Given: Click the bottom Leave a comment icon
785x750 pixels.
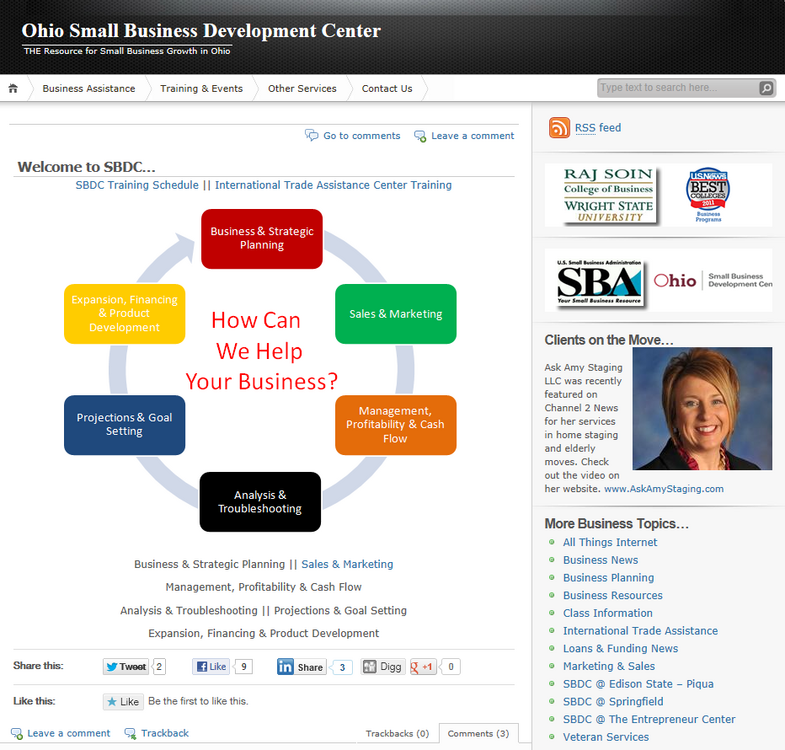Looking at the screenshot, I should 17,733.
